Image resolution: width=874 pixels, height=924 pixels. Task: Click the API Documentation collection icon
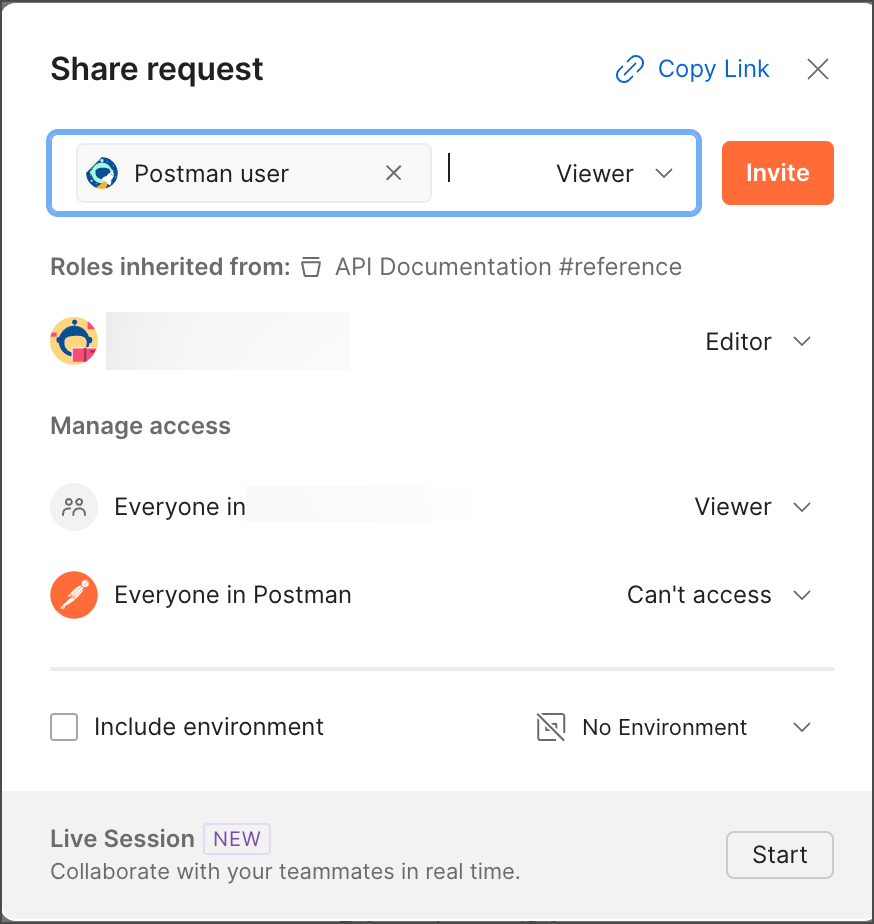pos(312,267)
